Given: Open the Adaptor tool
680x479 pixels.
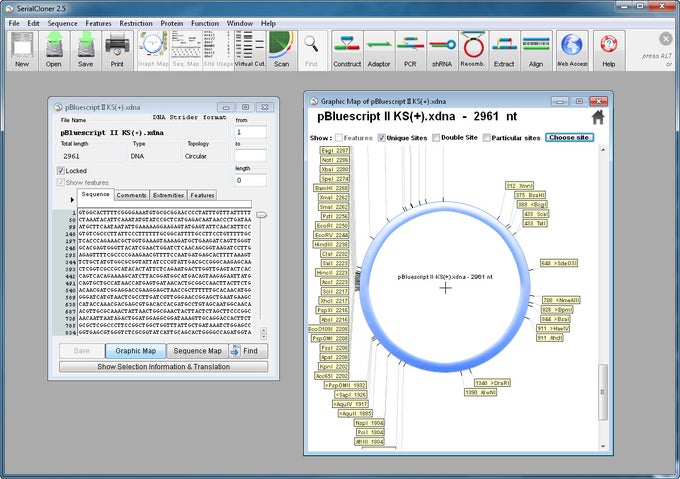Looking at the screenshot, I should (379, 50).
